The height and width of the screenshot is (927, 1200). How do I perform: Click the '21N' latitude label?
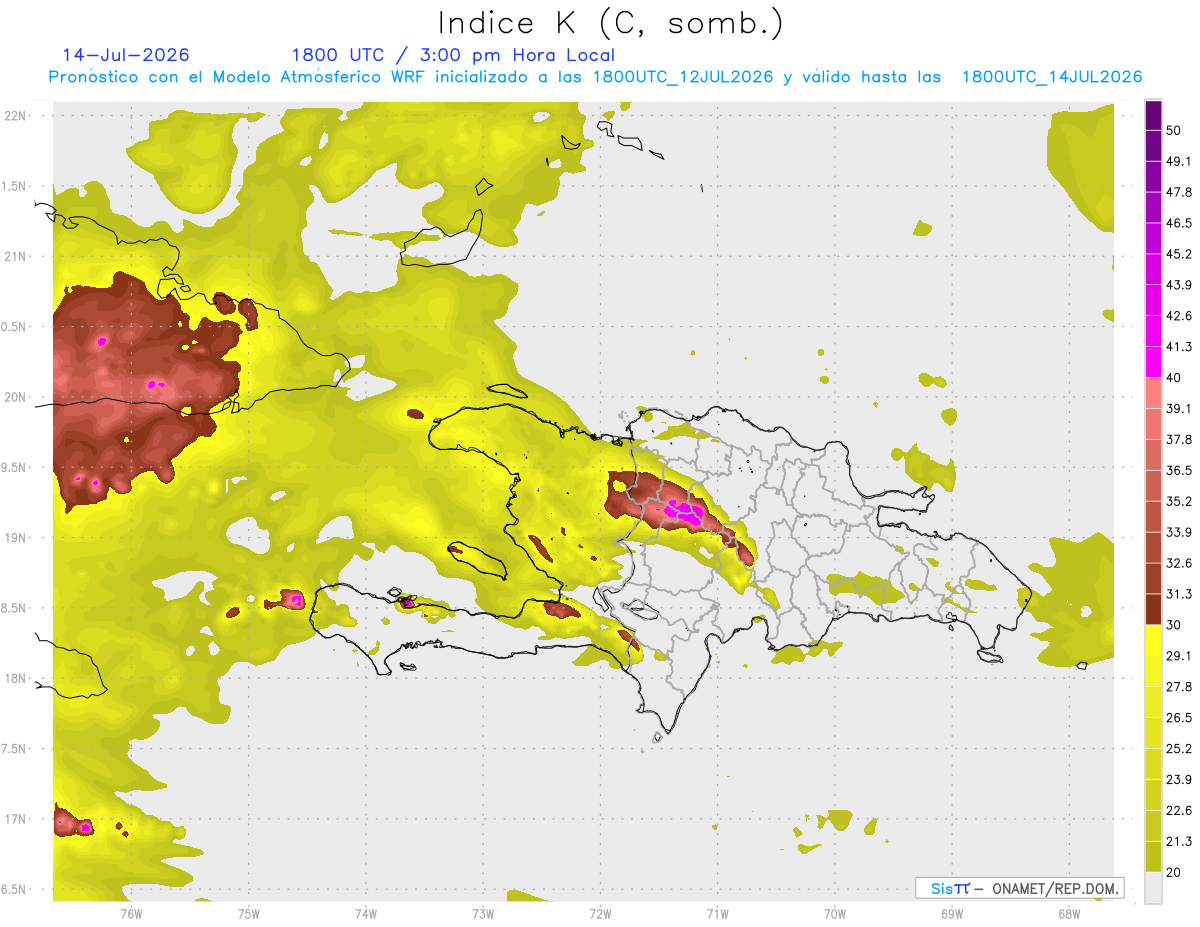(x=17, y=256)
